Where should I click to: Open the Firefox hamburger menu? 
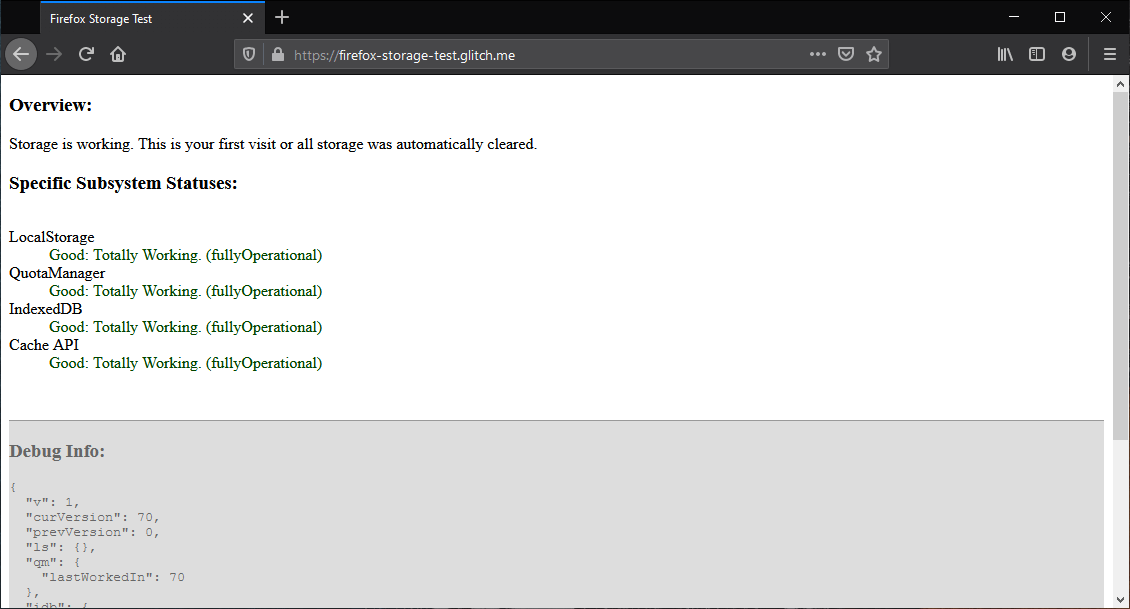1110,55
